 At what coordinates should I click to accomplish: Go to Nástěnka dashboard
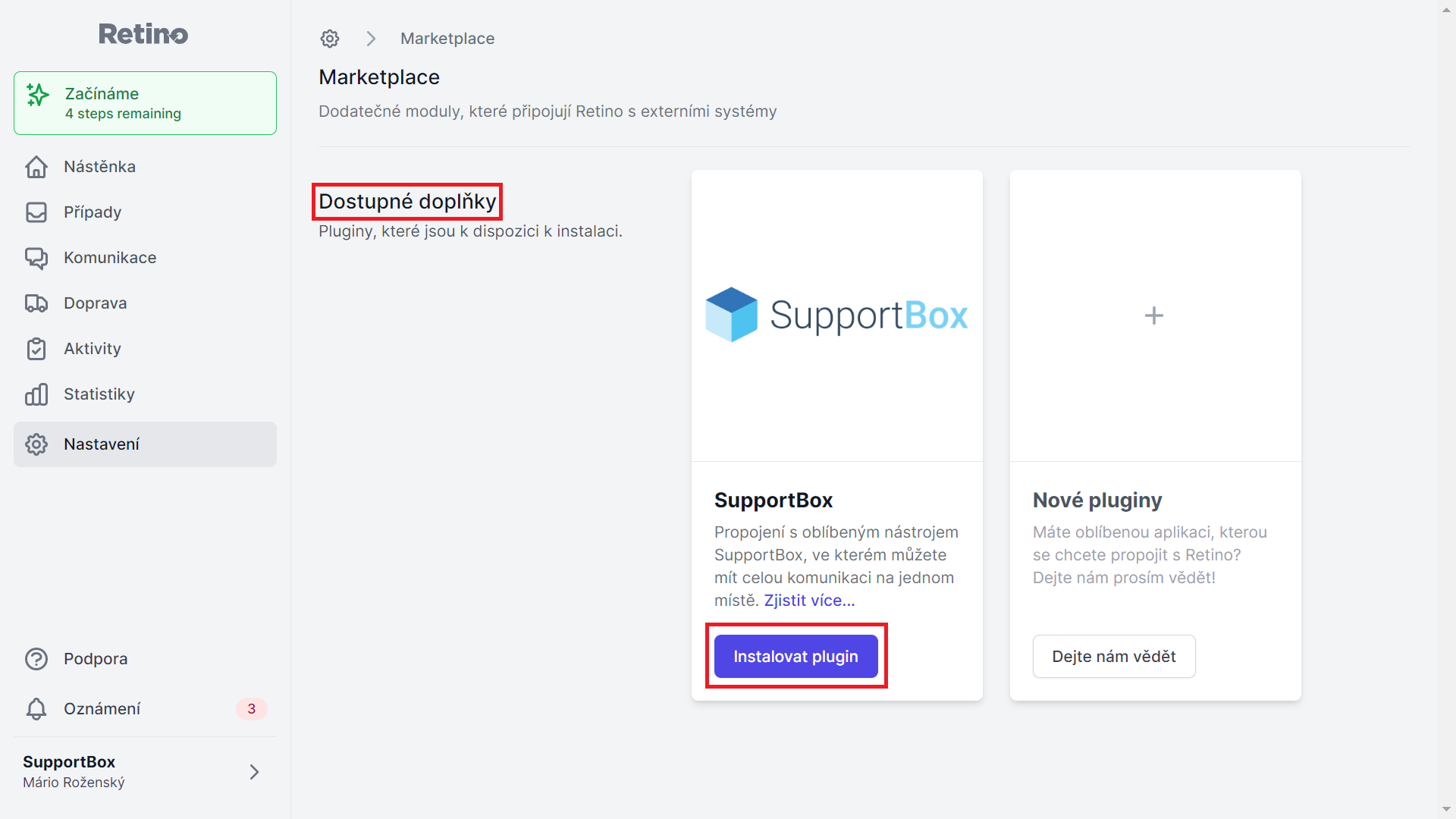145,167
